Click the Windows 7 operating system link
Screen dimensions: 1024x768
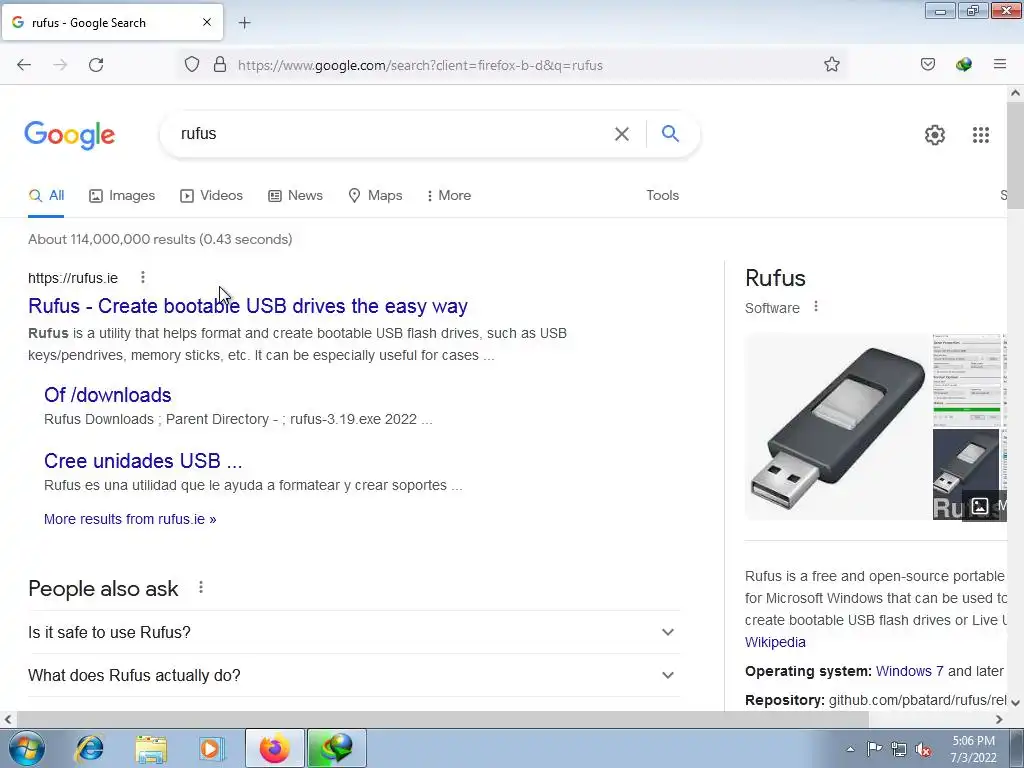(x=909, y=671)
